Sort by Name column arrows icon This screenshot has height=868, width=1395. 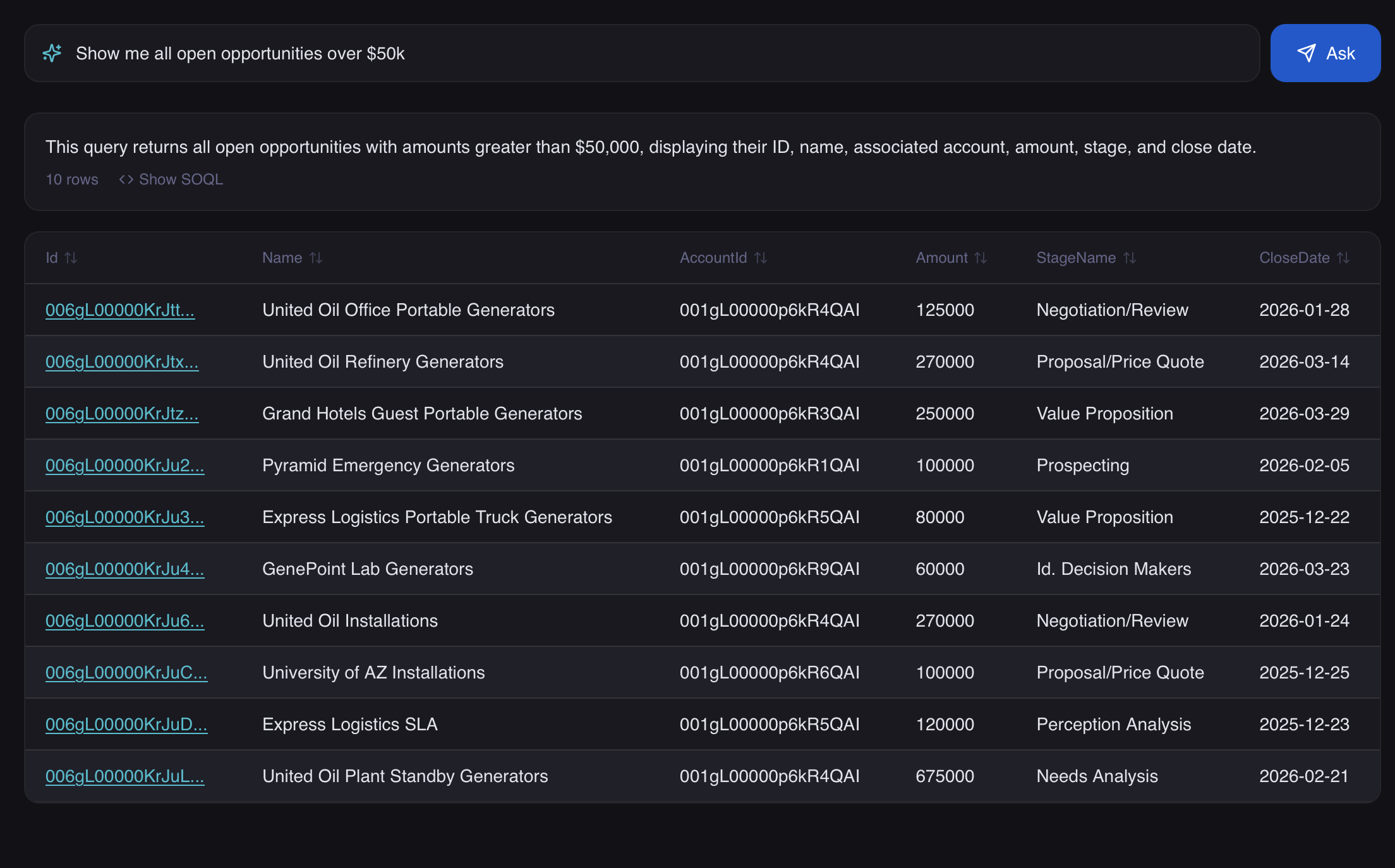click(316, 258)
